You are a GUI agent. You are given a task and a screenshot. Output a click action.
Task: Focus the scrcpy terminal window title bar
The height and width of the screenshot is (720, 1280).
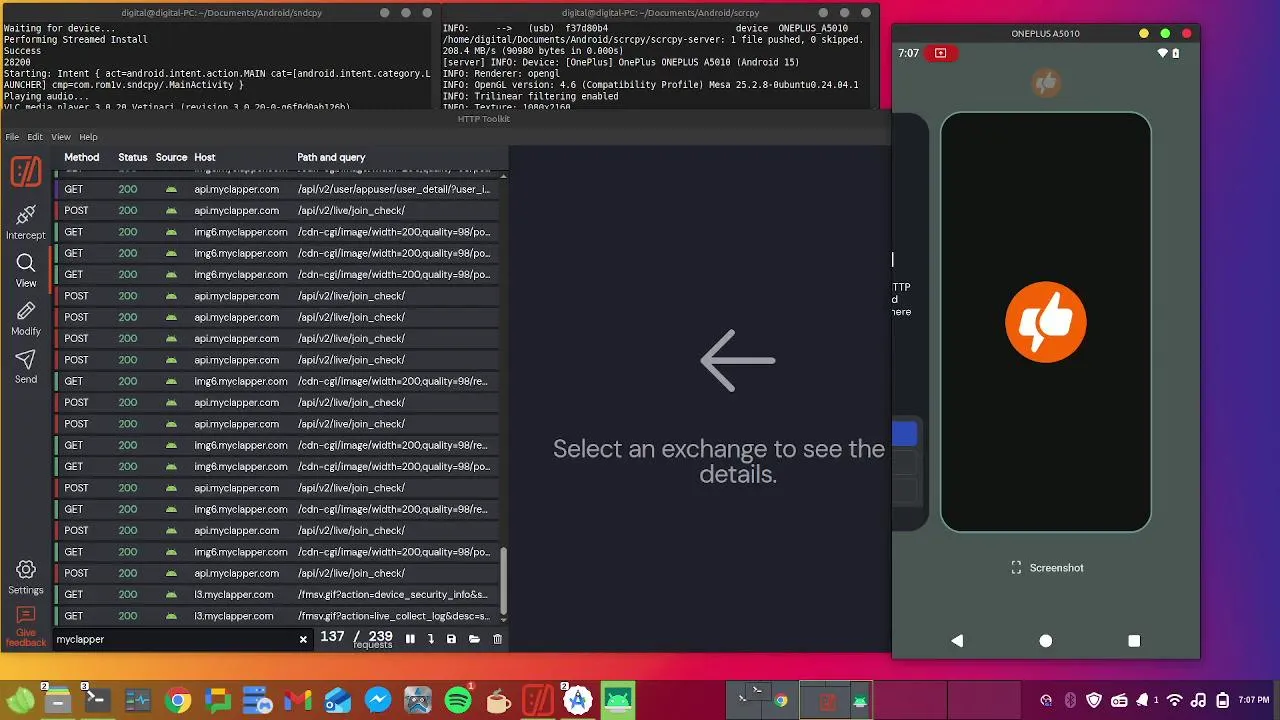(659, 13)
